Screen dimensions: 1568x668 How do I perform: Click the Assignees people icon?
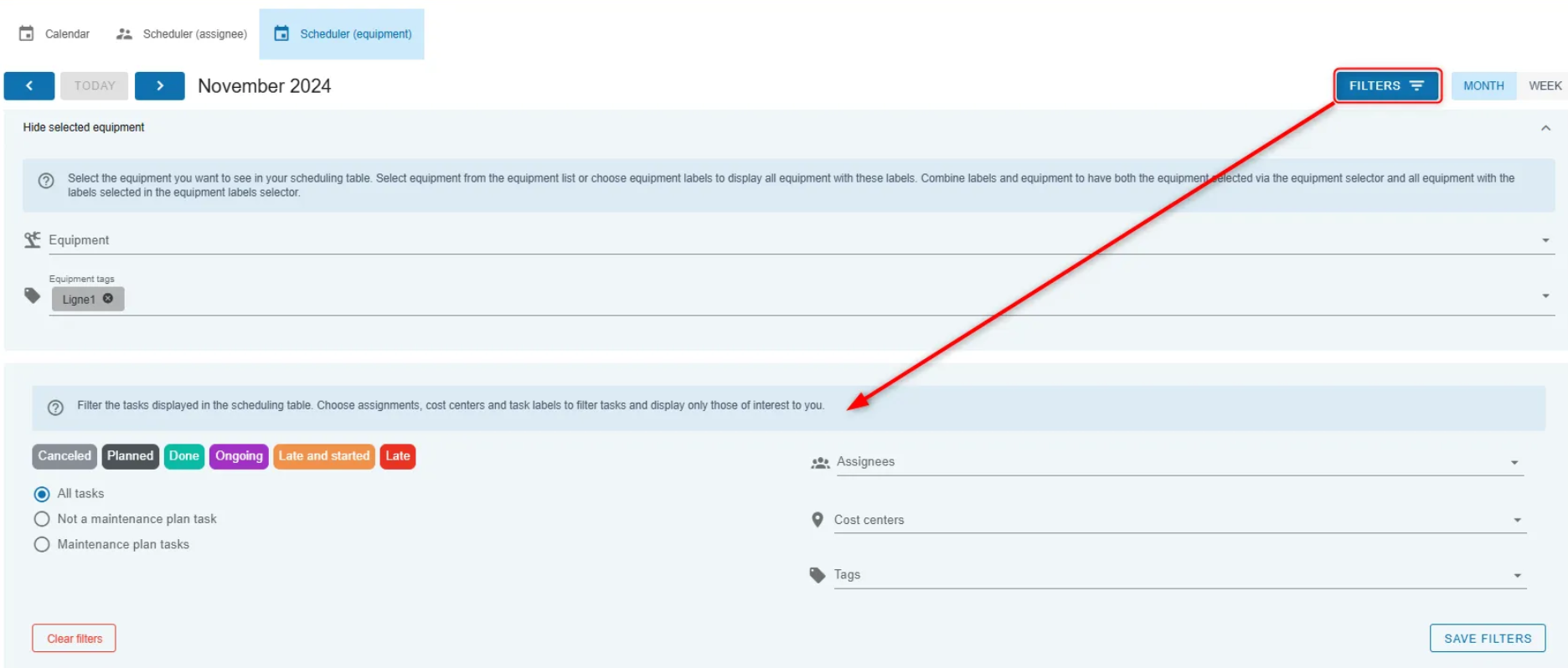coord(820,463)
